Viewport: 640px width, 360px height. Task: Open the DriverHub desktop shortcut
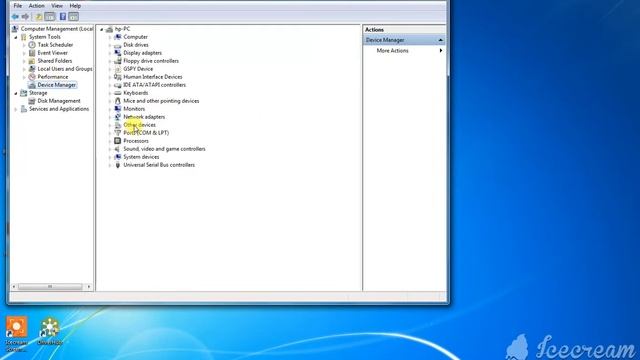[49, 331]
